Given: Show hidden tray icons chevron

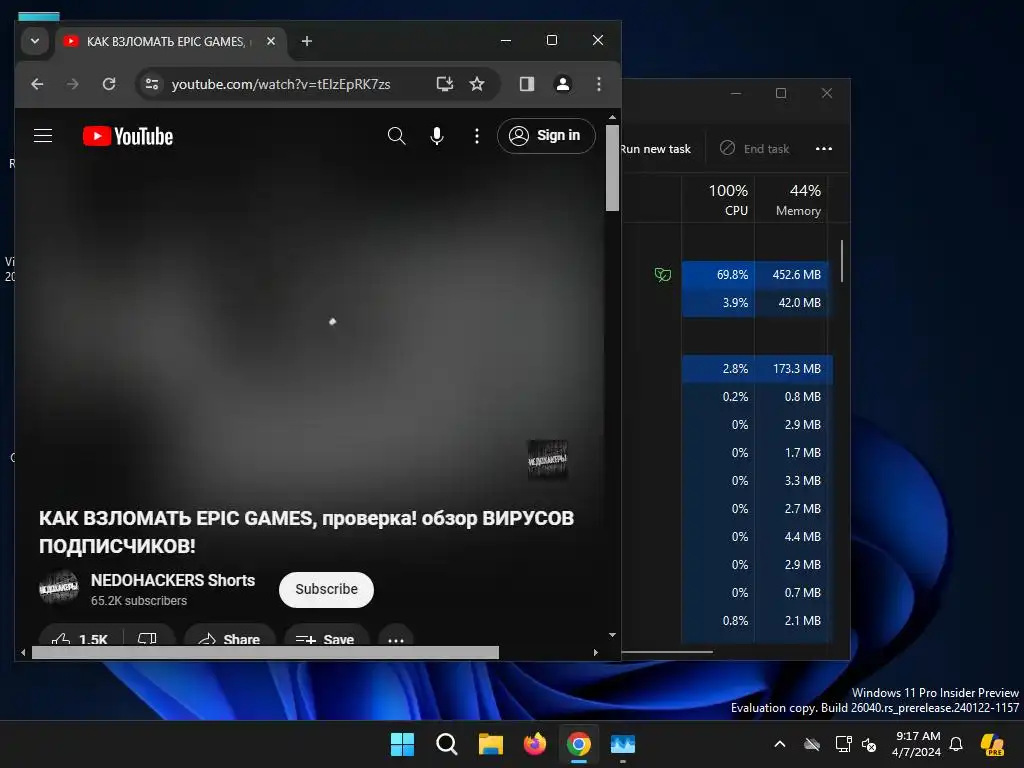Looking at the screenshot, I should tap(780, 744).
